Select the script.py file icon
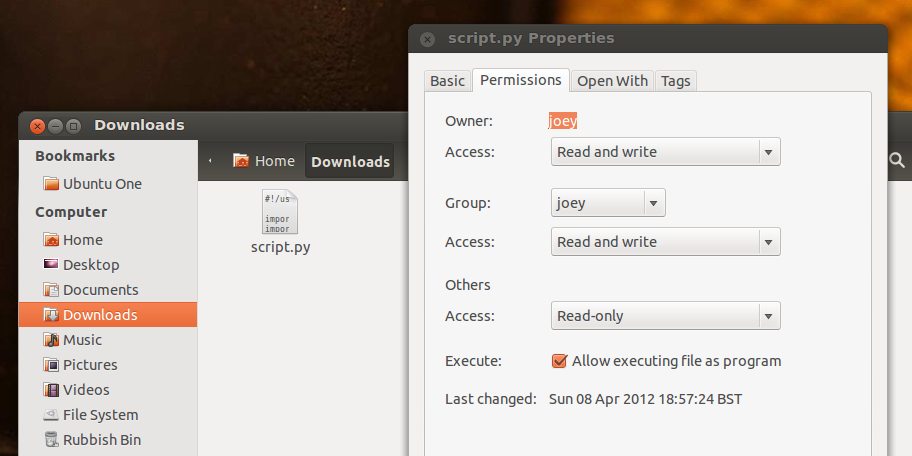 (280, 212)
